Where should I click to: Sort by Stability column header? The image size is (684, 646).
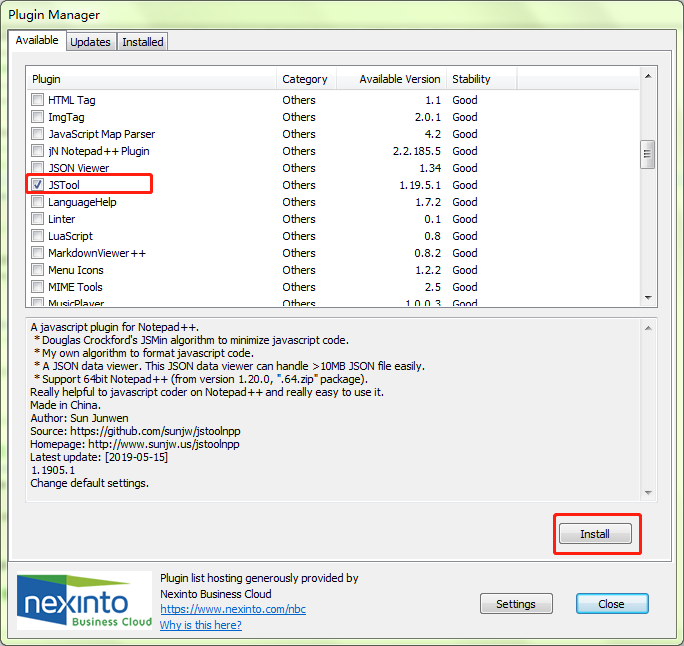(482, 79)
